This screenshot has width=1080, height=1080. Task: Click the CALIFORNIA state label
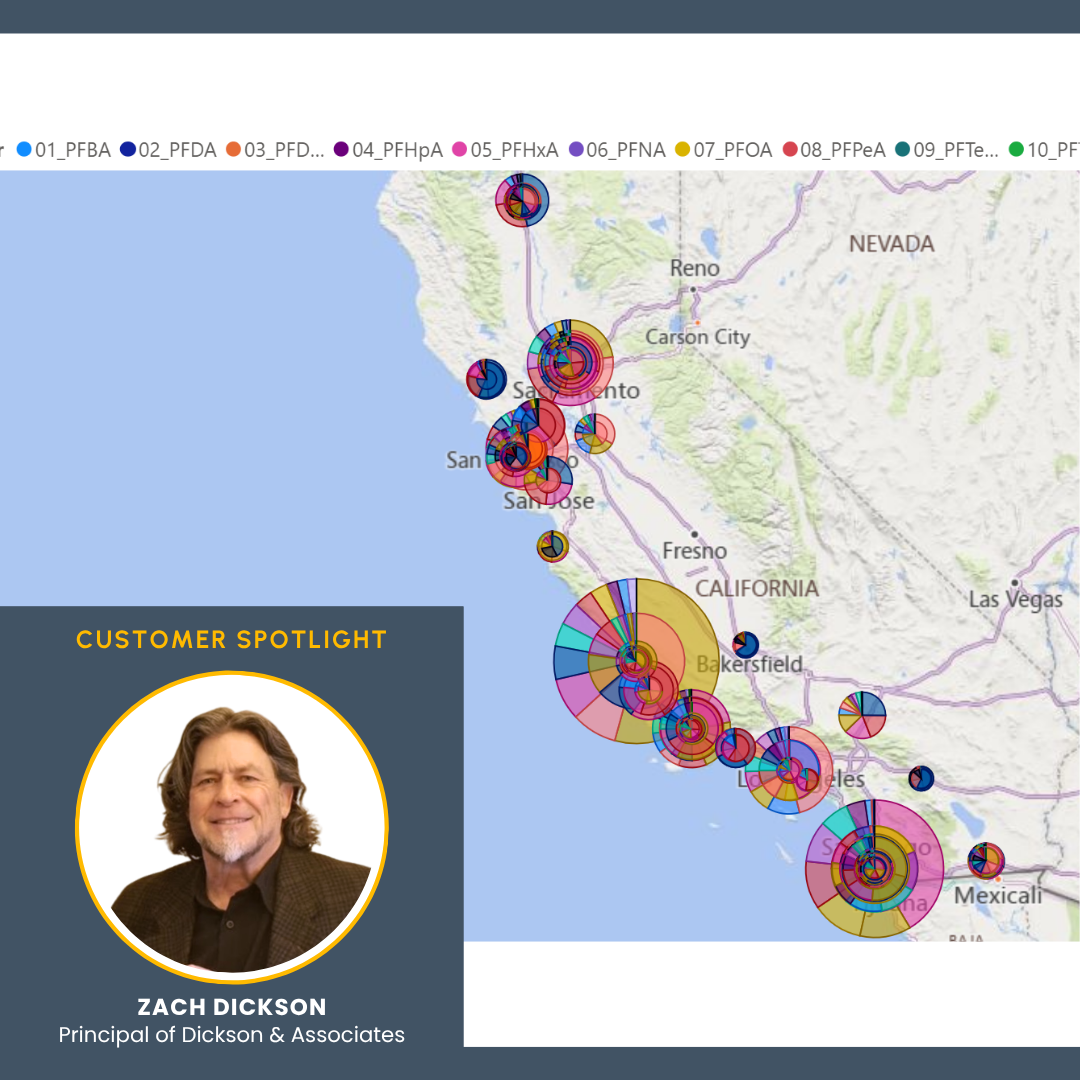[756, 588]
